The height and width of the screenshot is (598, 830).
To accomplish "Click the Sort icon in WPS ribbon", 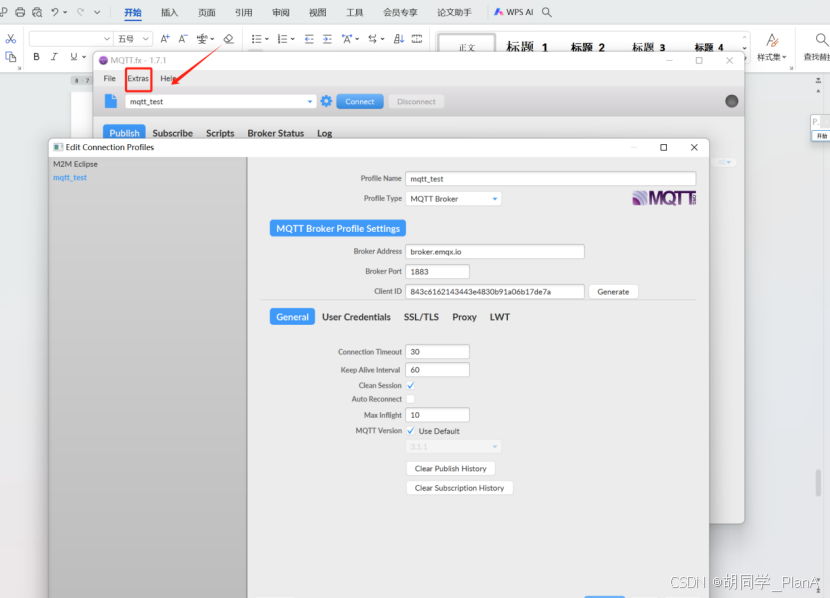I will pyautogui.click(x=399, y=39).
